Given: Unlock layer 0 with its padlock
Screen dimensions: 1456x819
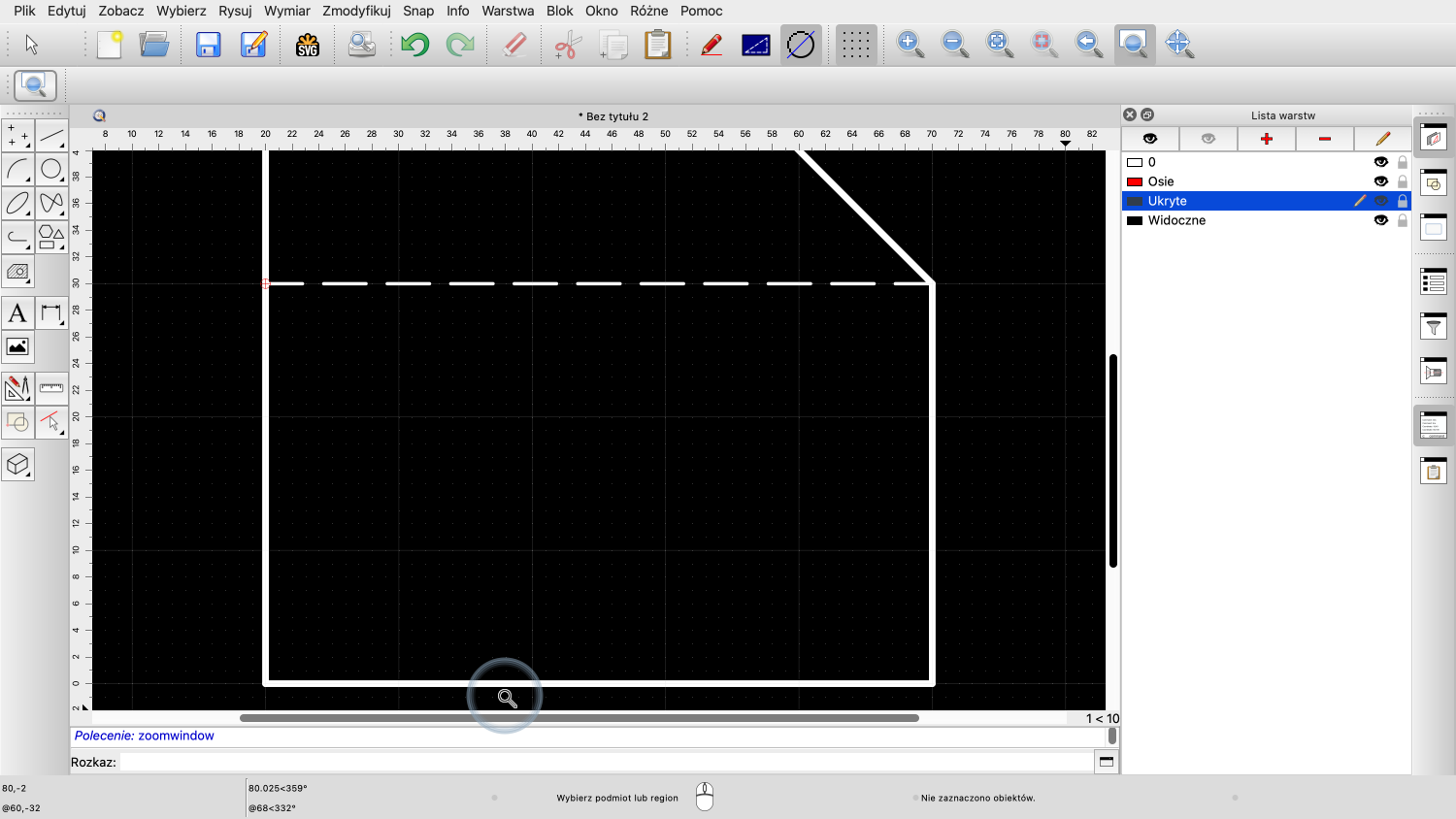Looking at the screenshot, I should click(1403, 162).
